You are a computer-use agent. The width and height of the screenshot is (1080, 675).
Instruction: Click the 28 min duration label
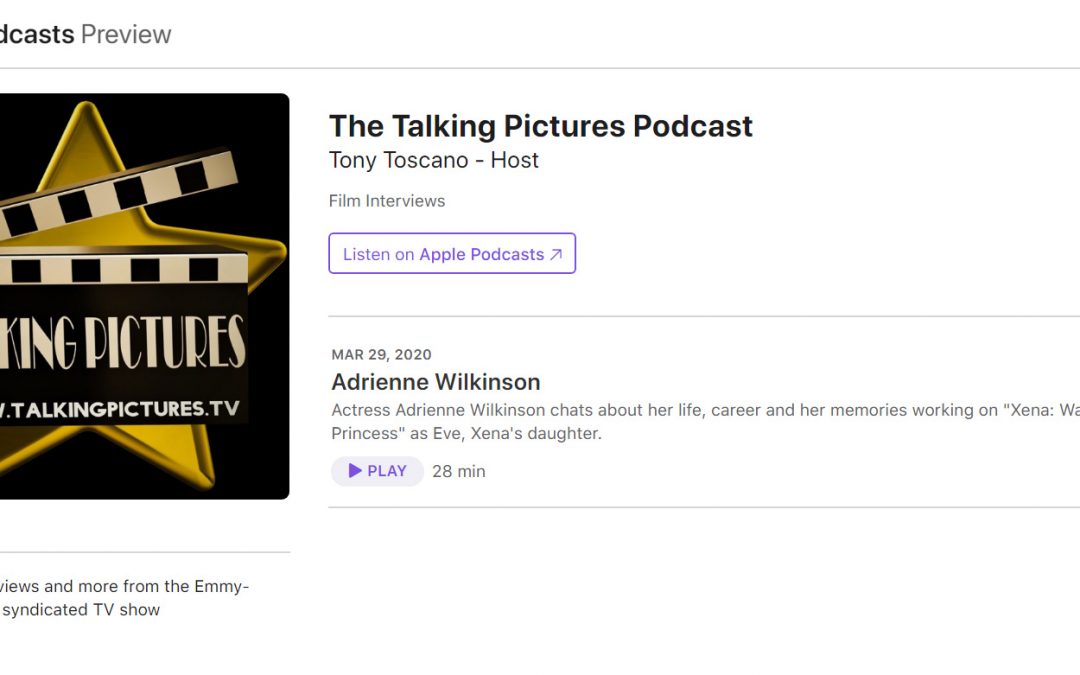pos(459,471)
